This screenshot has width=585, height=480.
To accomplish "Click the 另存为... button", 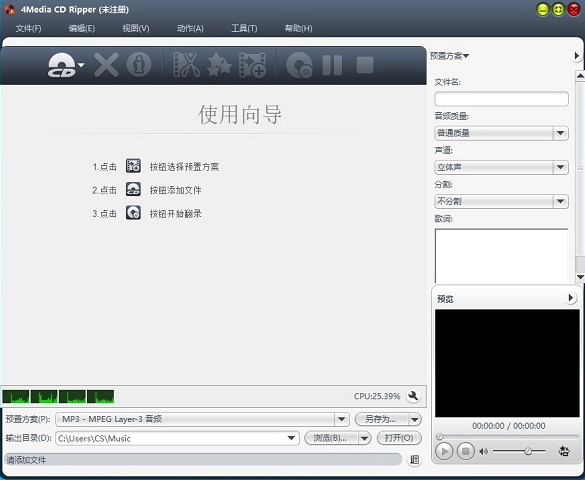I will tap(381, 419).
